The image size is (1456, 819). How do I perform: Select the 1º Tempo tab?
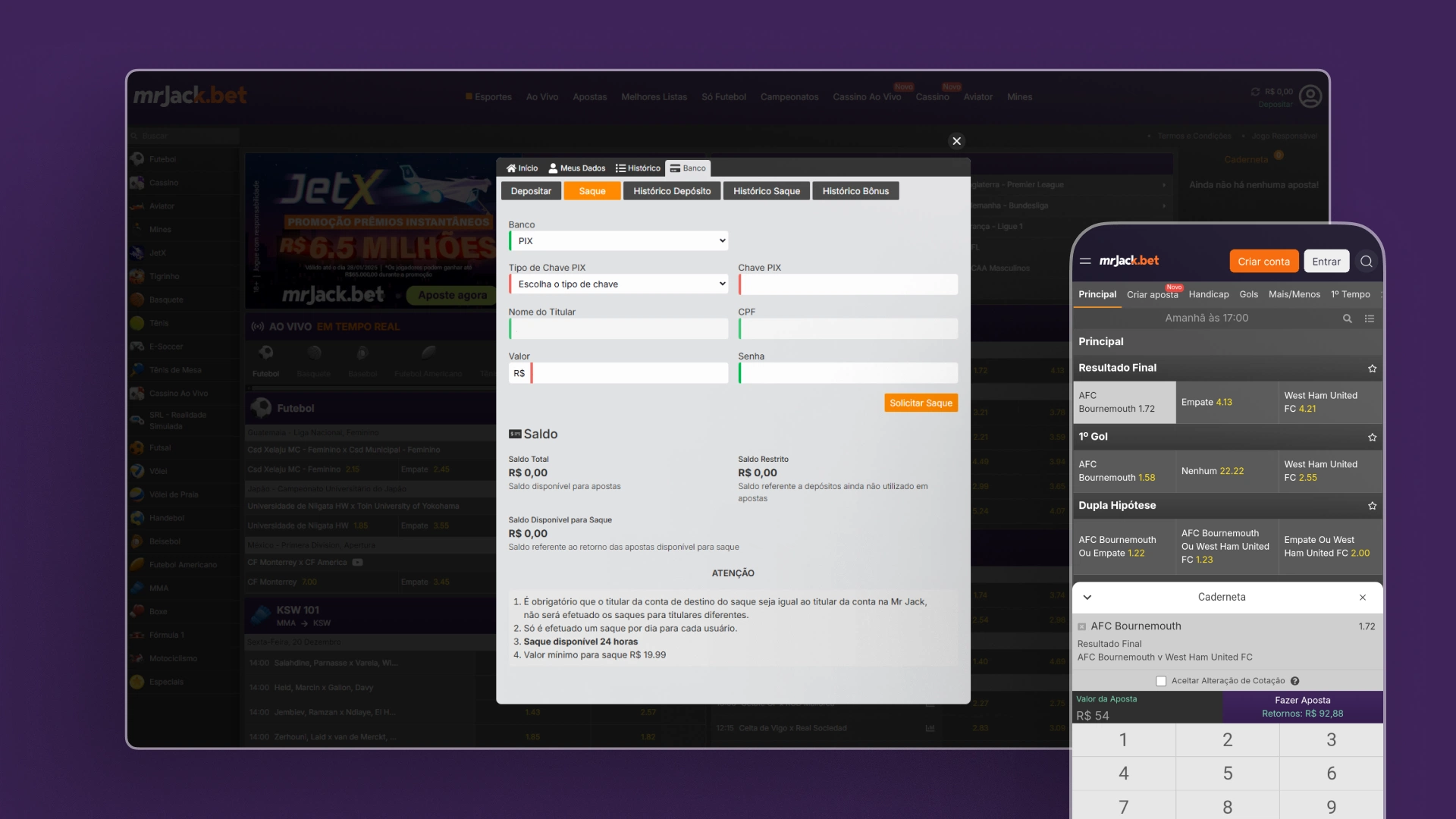1351,294
